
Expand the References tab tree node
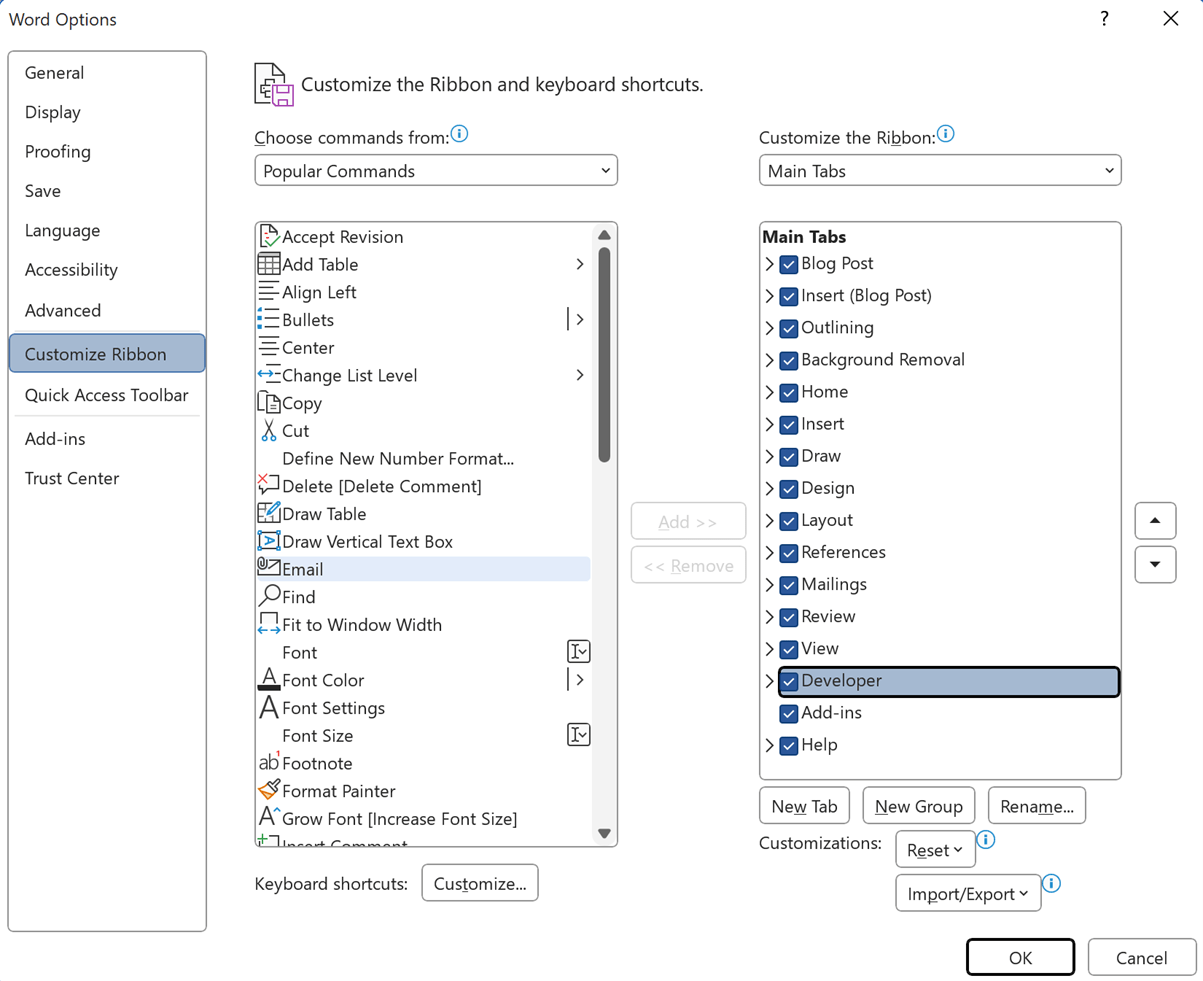[770, 553]
